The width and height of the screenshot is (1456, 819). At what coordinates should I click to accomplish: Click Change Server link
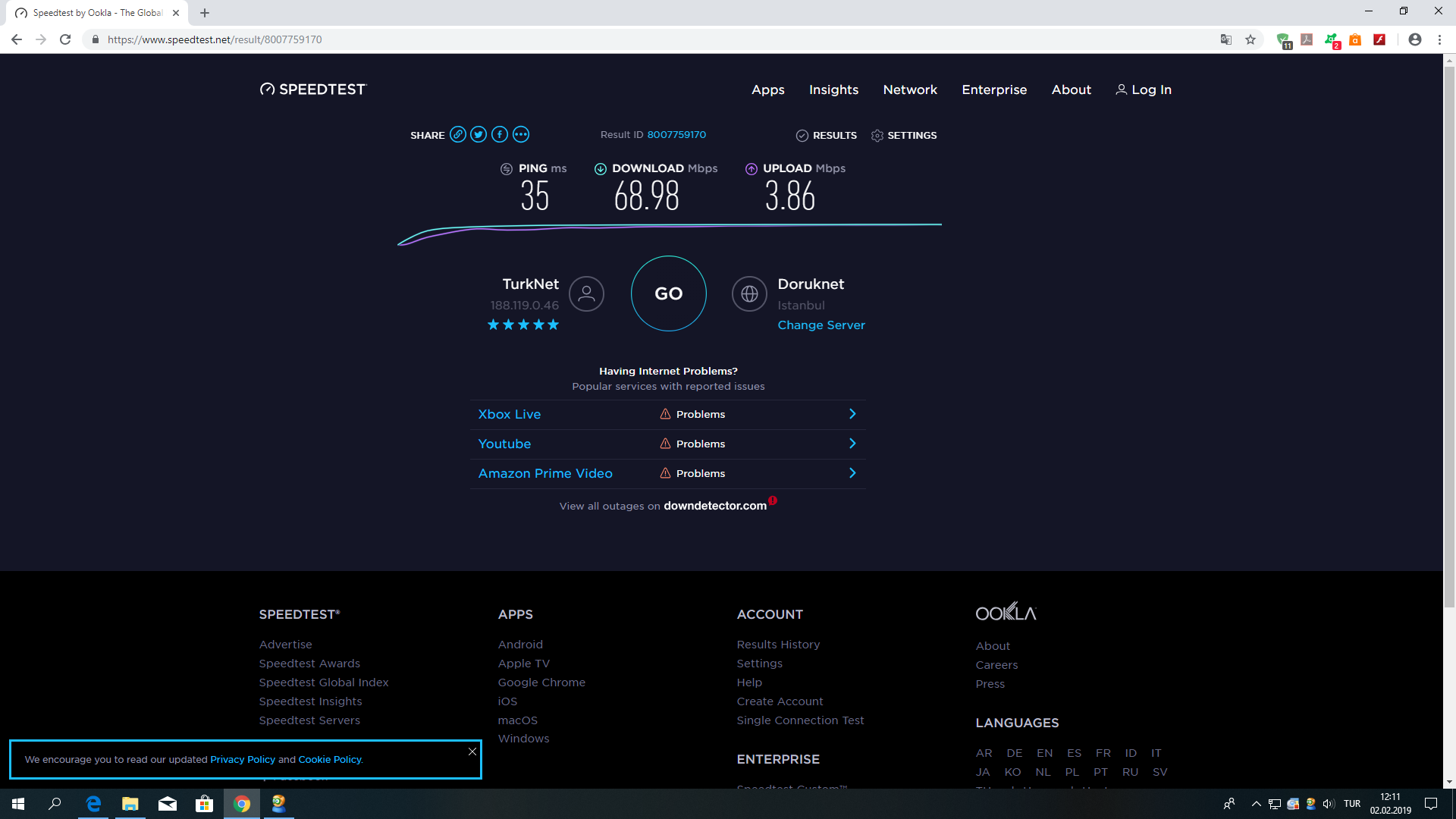pyautogui.click(x=821, y=325)
